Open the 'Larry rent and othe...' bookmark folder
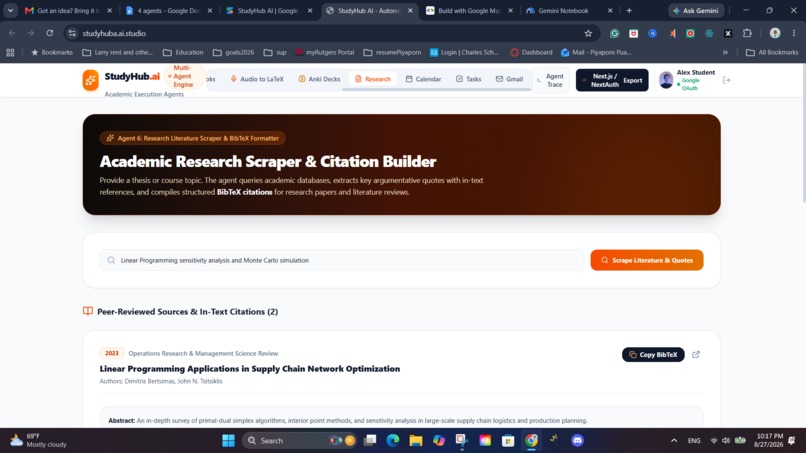 [118, 52]
